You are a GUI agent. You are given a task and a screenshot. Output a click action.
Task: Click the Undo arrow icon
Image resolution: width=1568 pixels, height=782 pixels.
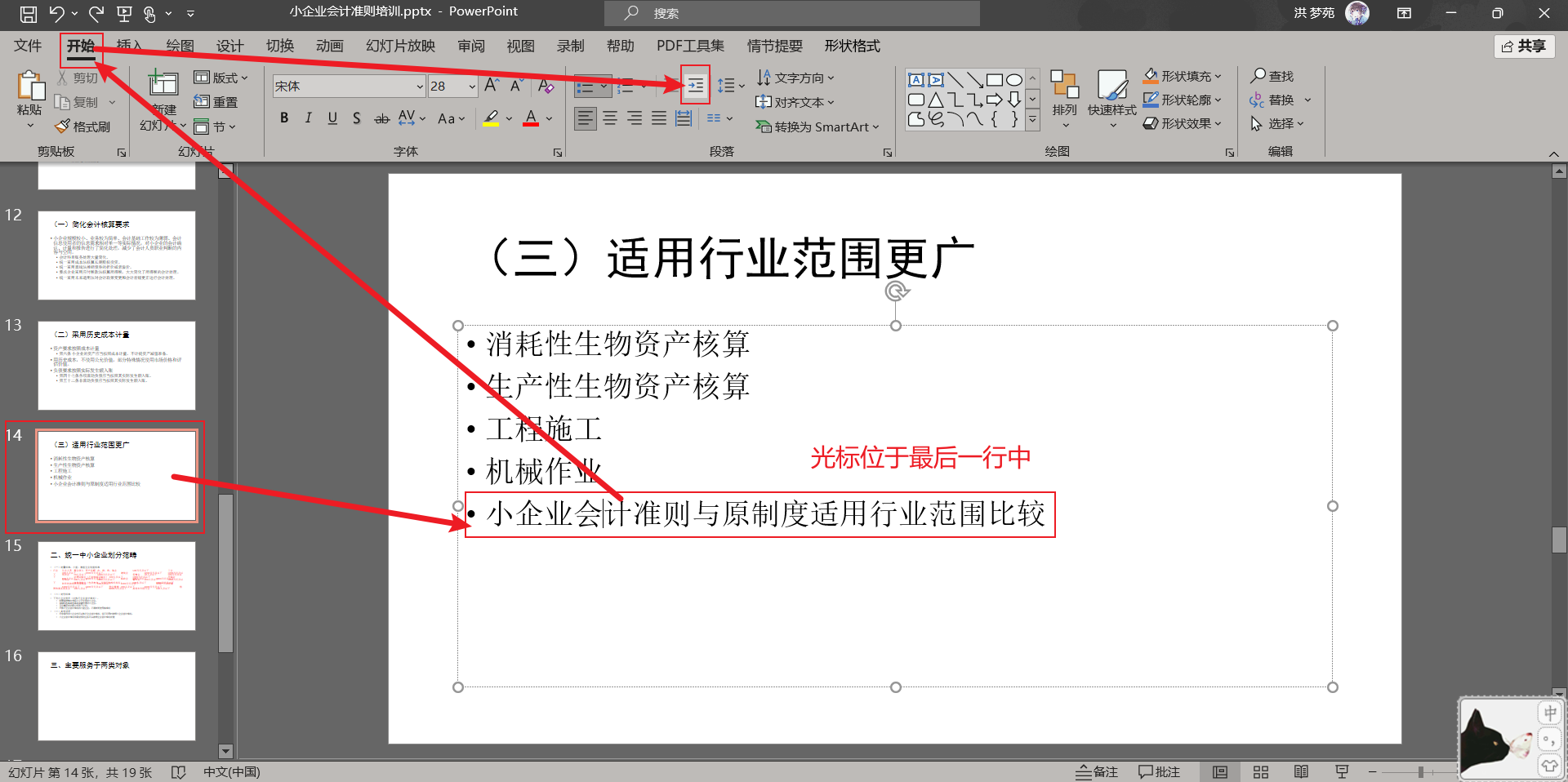point(56,13)
